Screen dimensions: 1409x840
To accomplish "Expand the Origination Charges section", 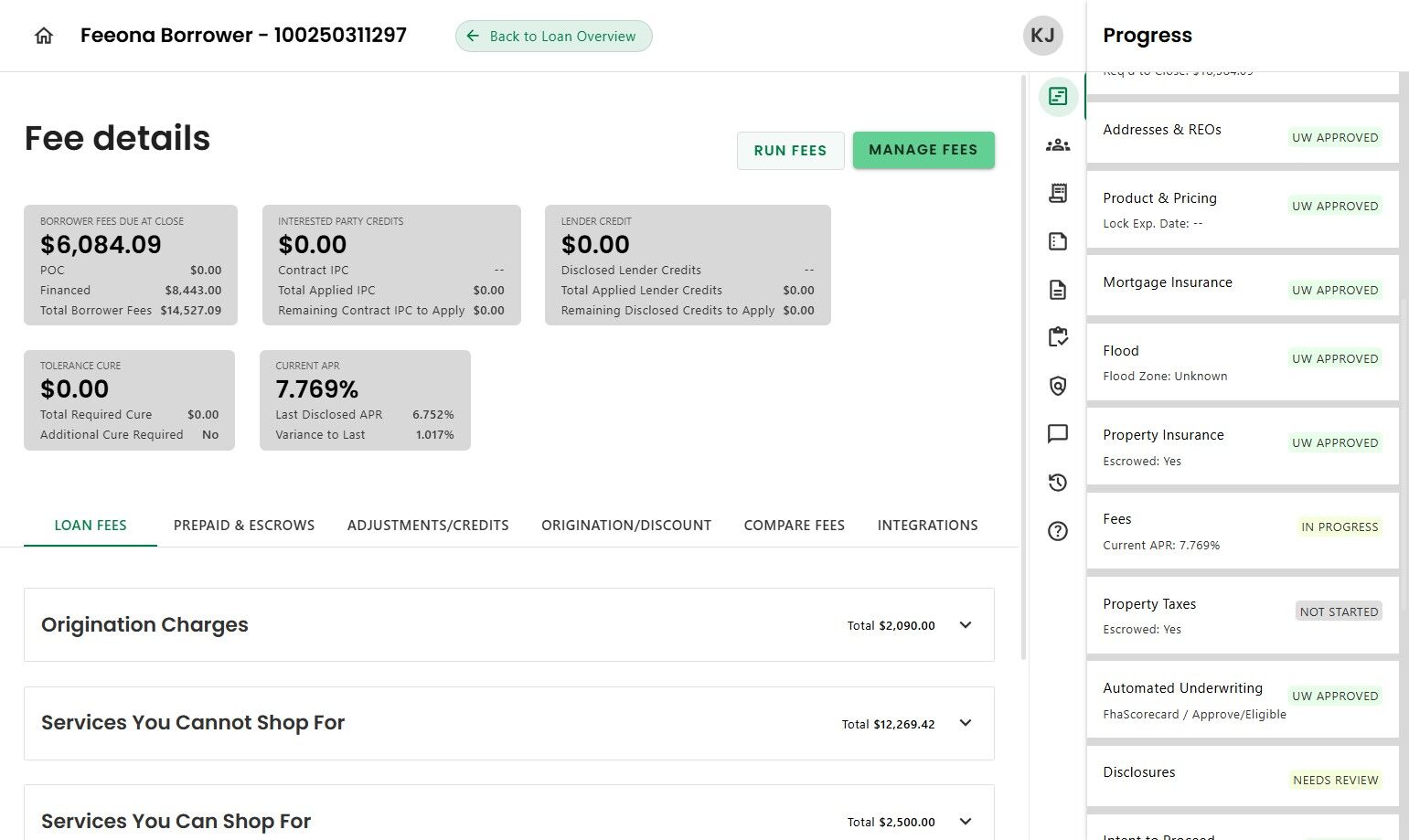I will (966, 625).
